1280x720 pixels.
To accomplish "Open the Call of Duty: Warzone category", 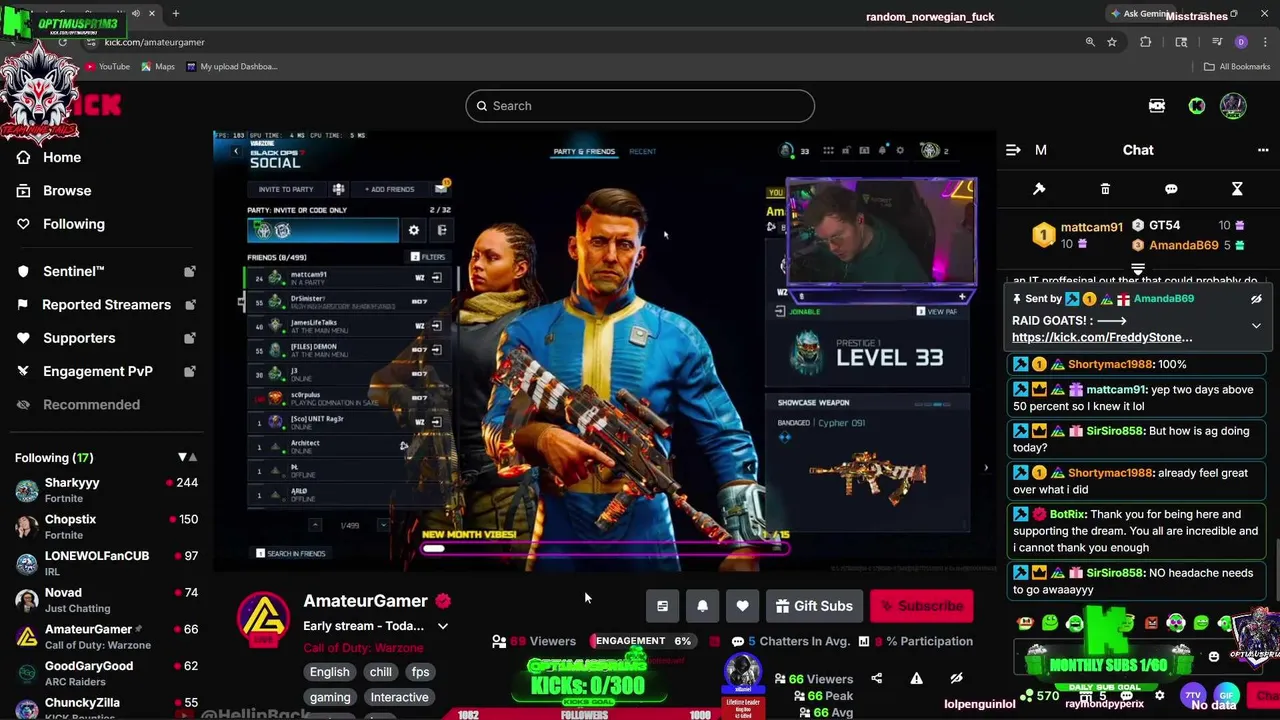I will tap(363, 648).
